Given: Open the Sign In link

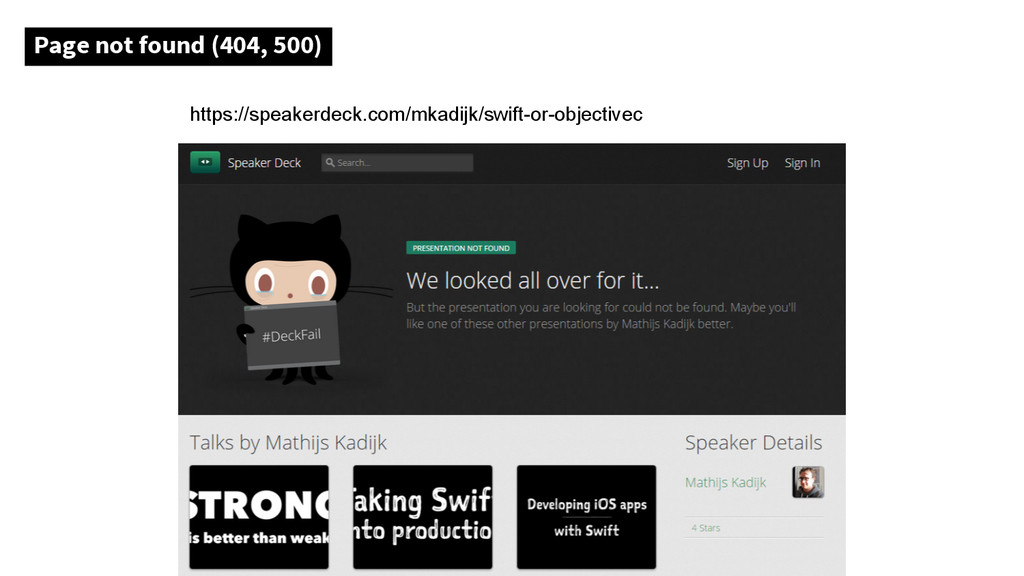Looking at the screenshot, I should click(802, 163).
